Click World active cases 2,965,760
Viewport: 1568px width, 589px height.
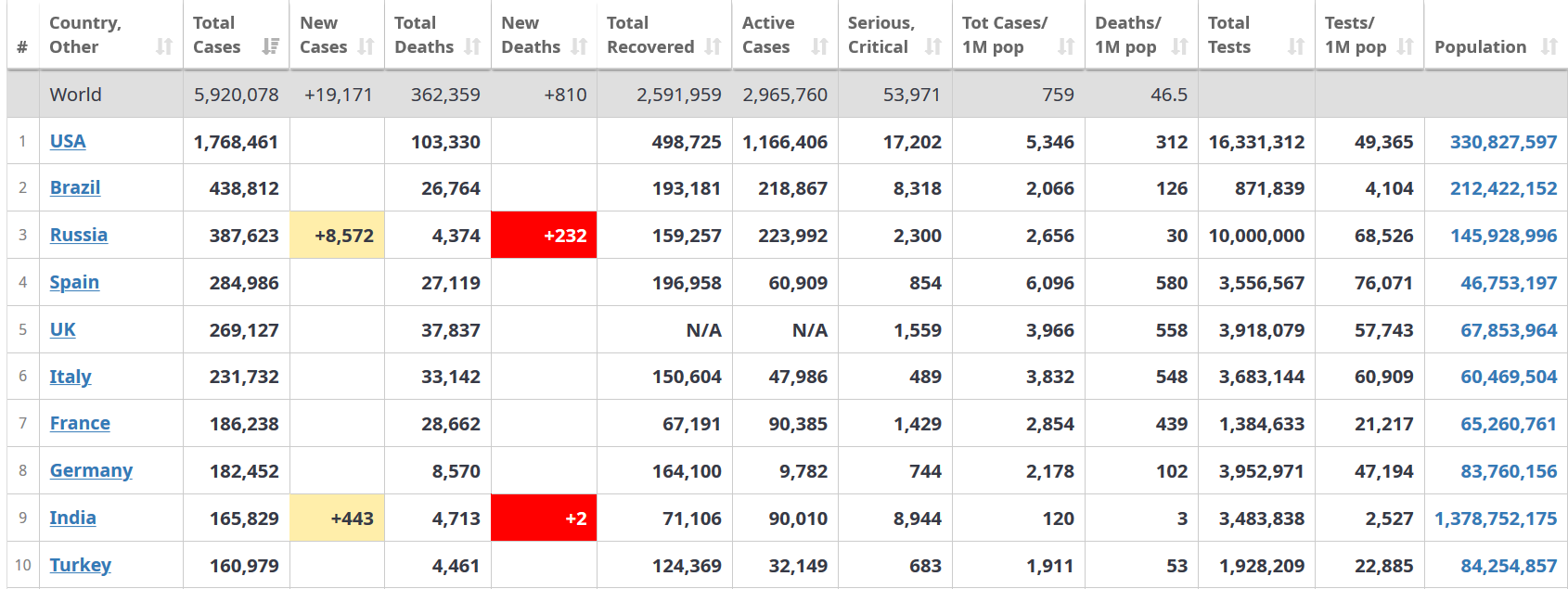click(x=785, y=95)
